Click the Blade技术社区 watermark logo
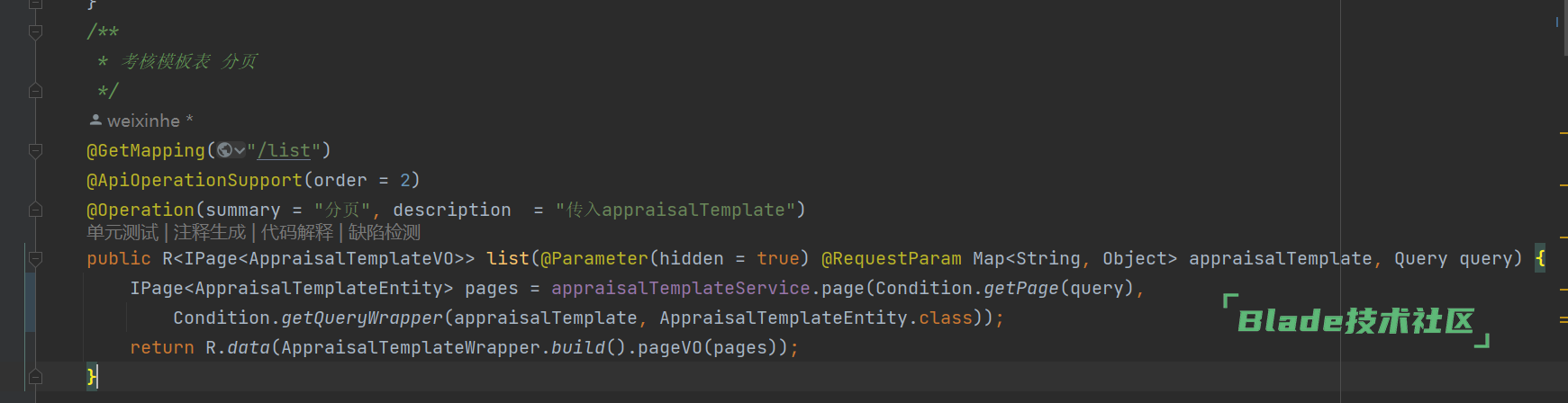Viewport: 1568px width, 403px height. [1355, 321]
